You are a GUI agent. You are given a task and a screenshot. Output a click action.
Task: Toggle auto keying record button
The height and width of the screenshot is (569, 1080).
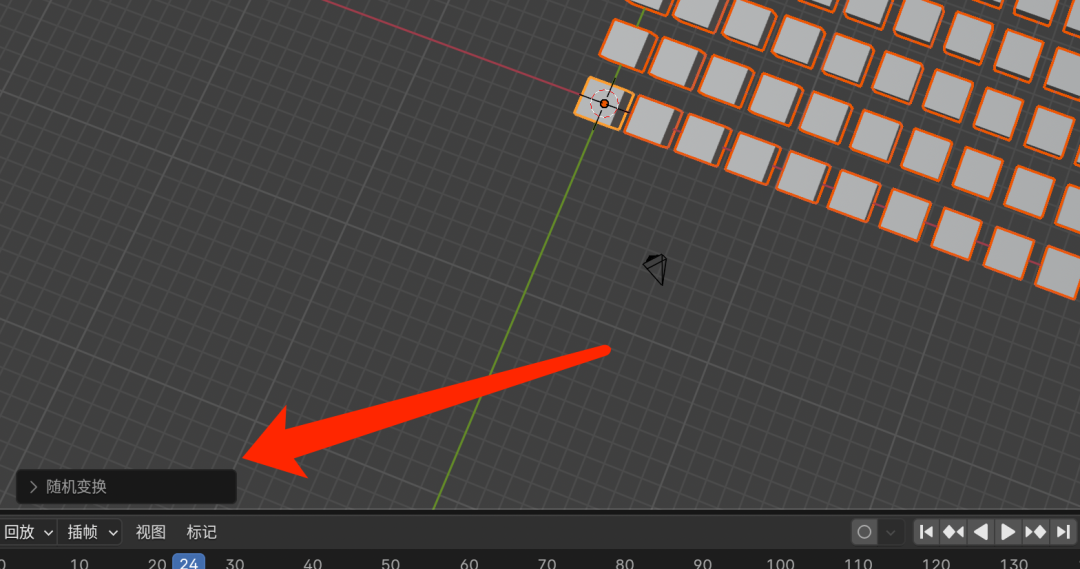click(864, 532)
